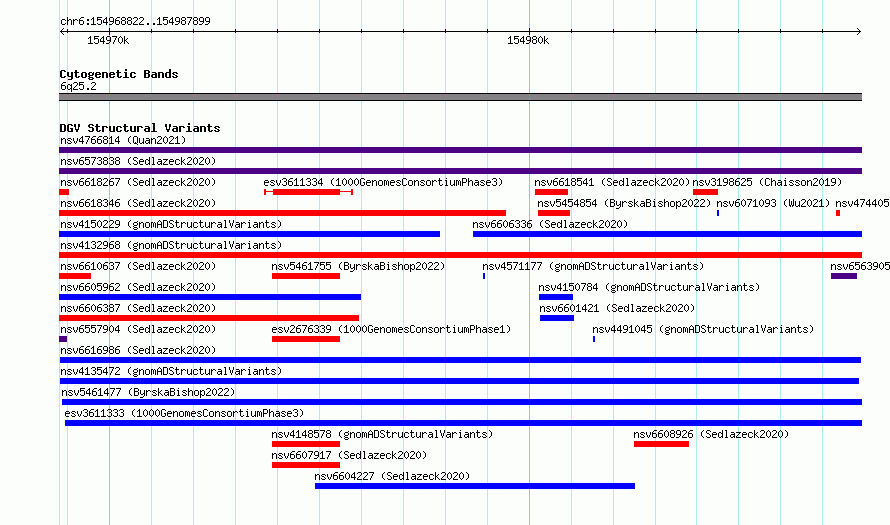Image resolution: width=890 pixels, height=525 pixels.
Task: Select nsv6606387 (Sedlazeck2020) label
Action: coord(138,308)
